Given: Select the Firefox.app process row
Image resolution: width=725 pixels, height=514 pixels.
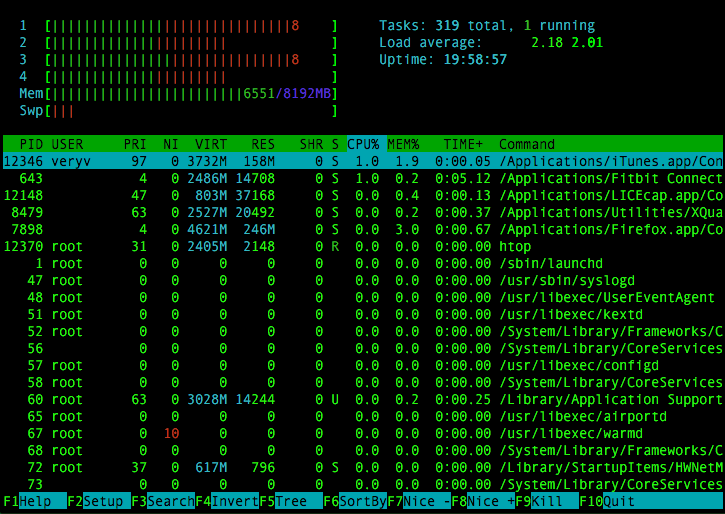Looking at the screenshot, I should 362,229.
